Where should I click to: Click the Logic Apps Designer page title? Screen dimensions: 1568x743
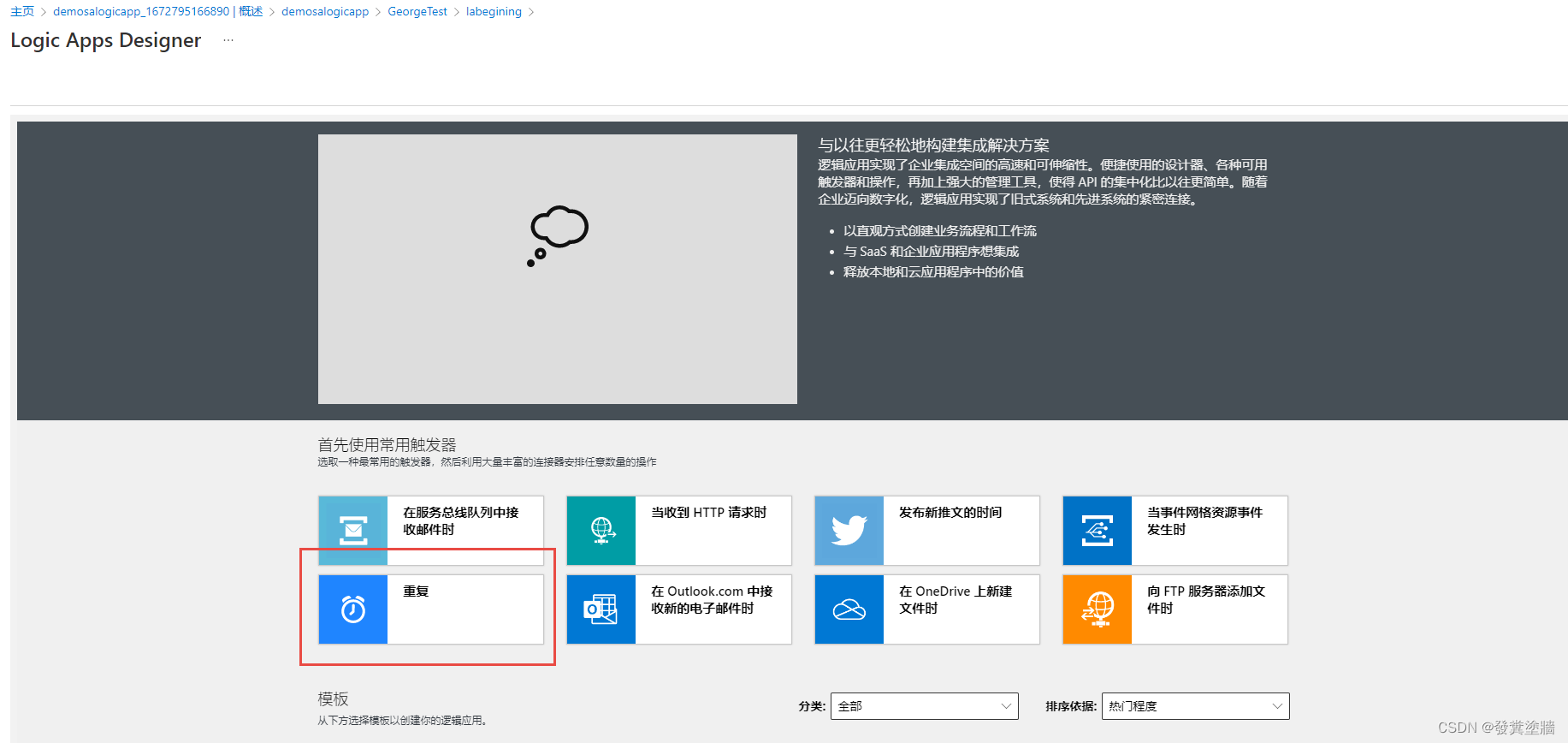click(x=106, y=40)
